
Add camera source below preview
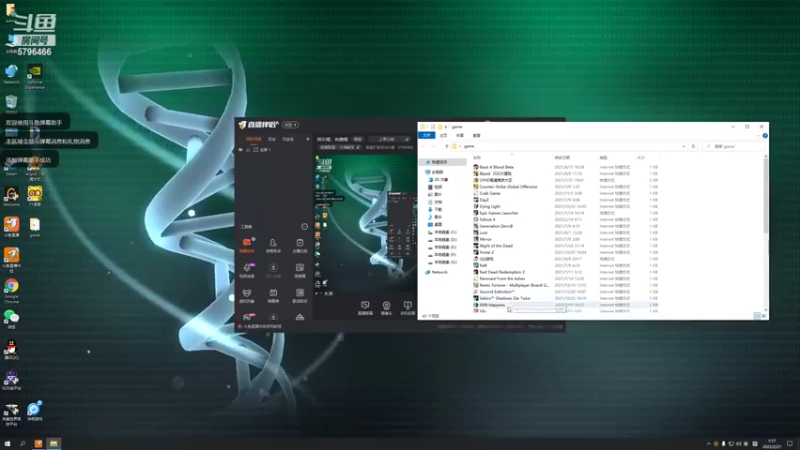[x=386, y=308]
